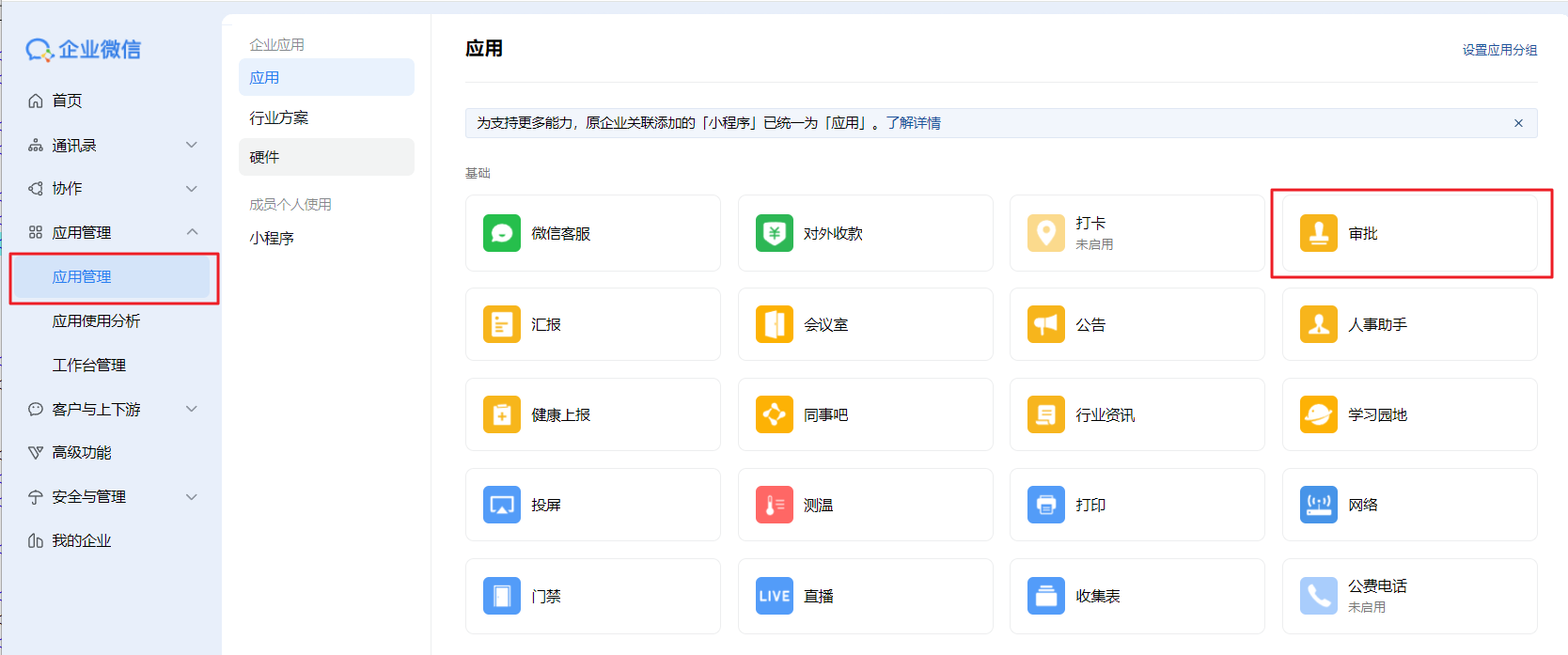Dismiss the notice banner with X
Viewport: 1568px width, 655px height.
coord(1517,123)
